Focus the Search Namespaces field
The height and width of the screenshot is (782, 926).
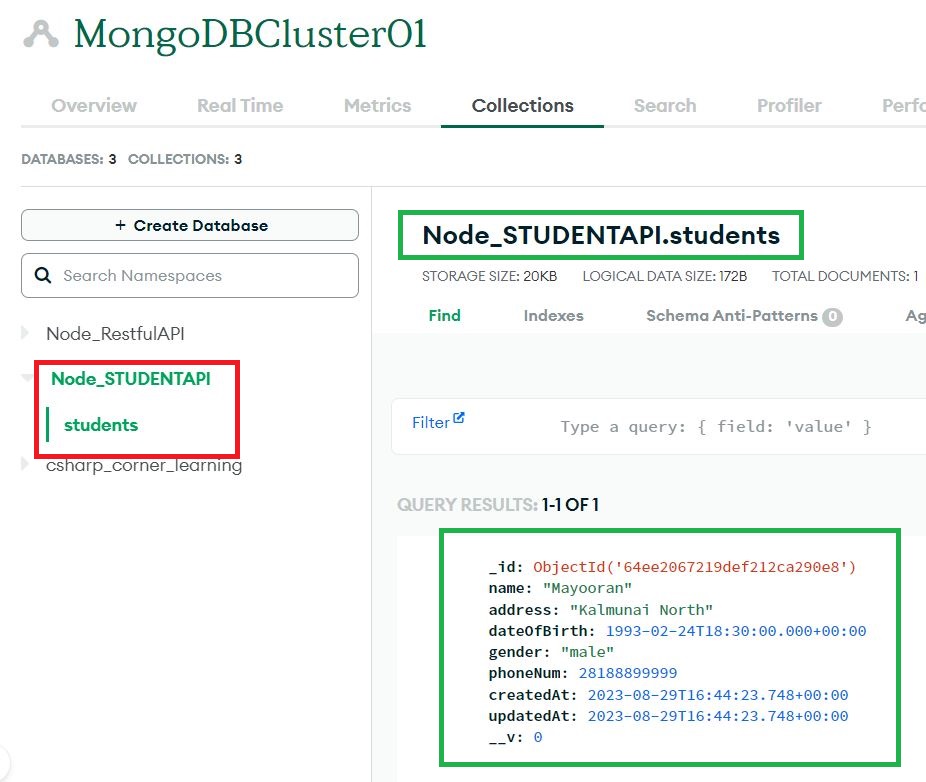[190, 276]
